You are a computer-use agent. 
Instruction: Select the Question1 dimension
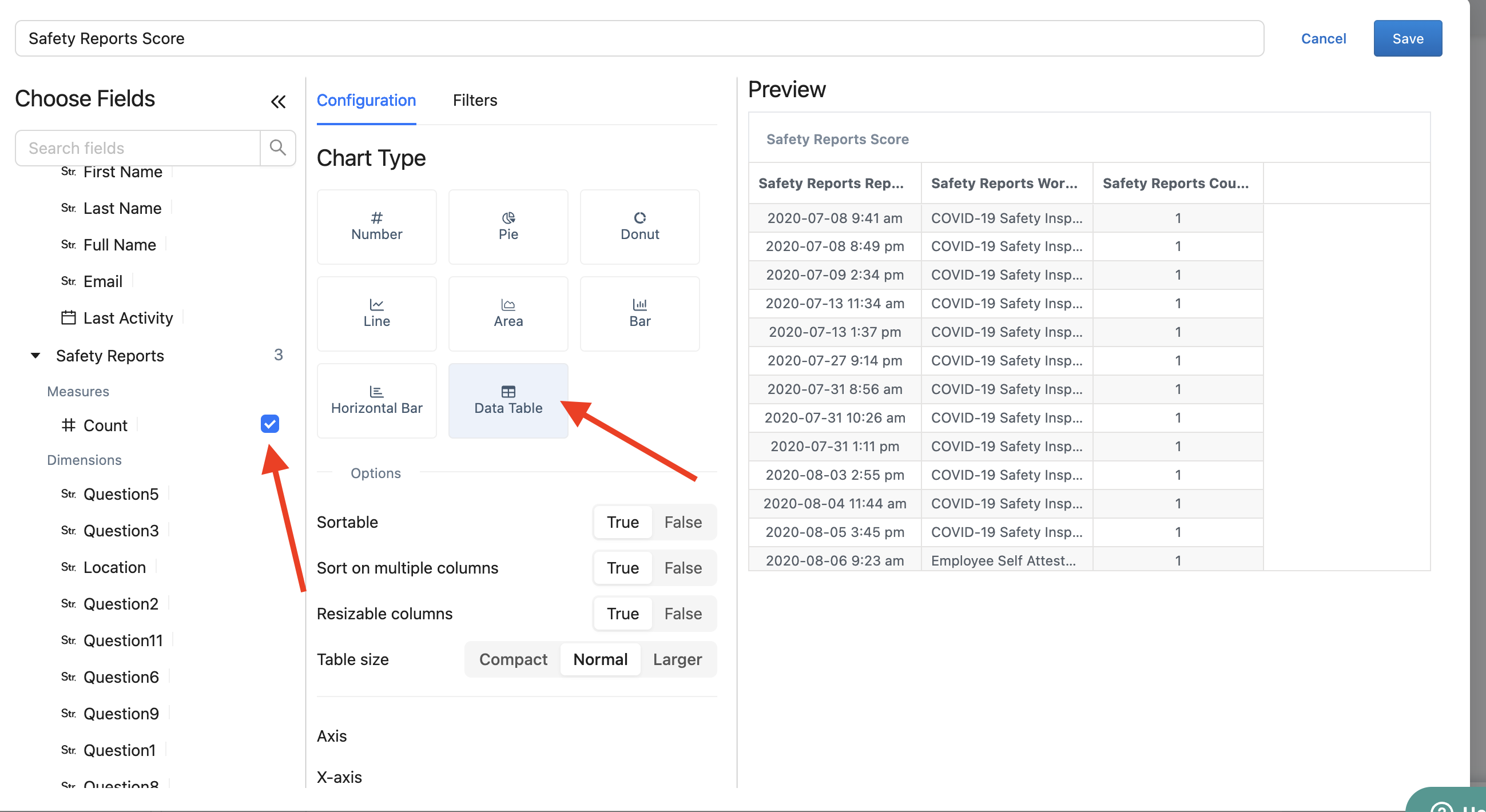[x=120, y=750]
